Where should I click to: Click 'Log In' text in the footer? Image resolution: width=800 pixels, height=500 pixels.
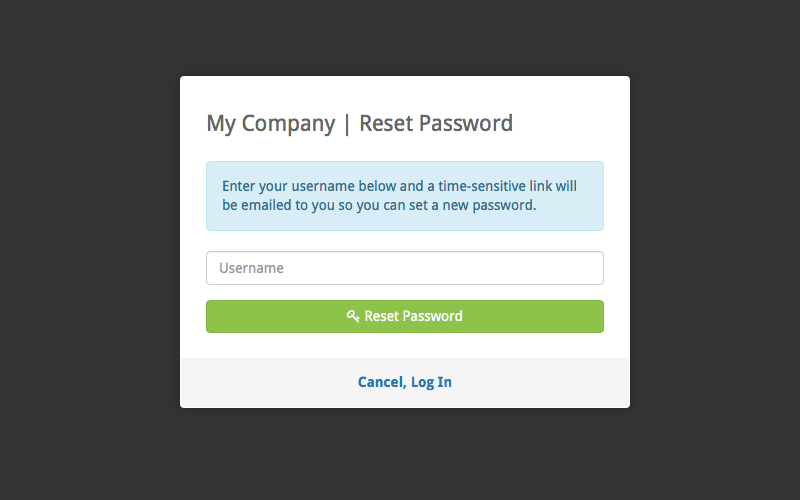431,382
